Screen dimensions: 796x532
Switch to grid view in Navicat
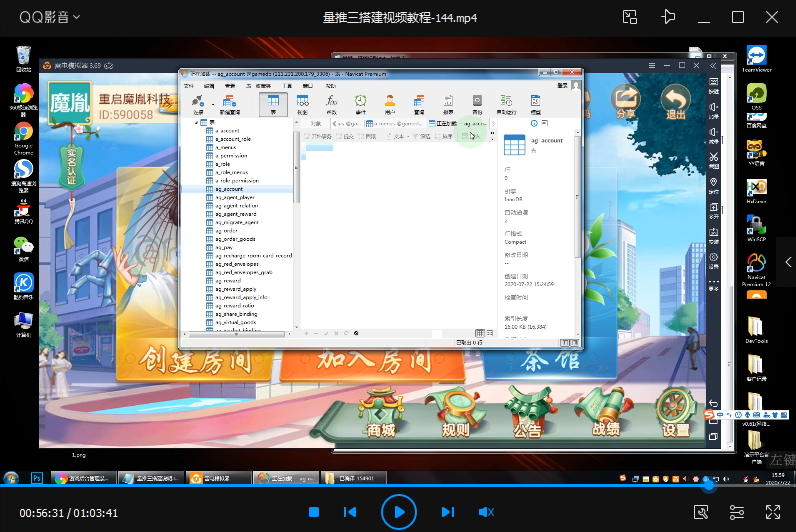point(479,333)
